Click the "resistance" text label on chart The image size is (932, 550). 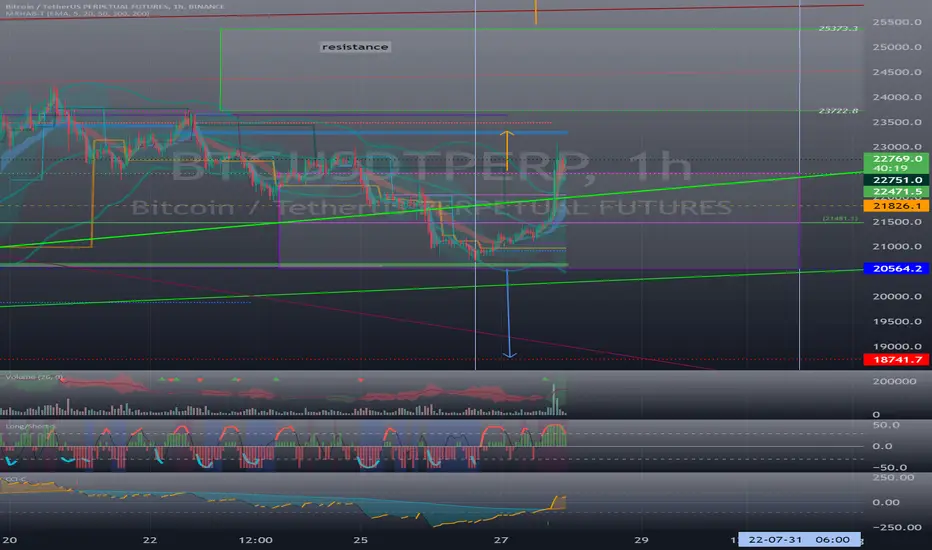[x=355, y=47]
